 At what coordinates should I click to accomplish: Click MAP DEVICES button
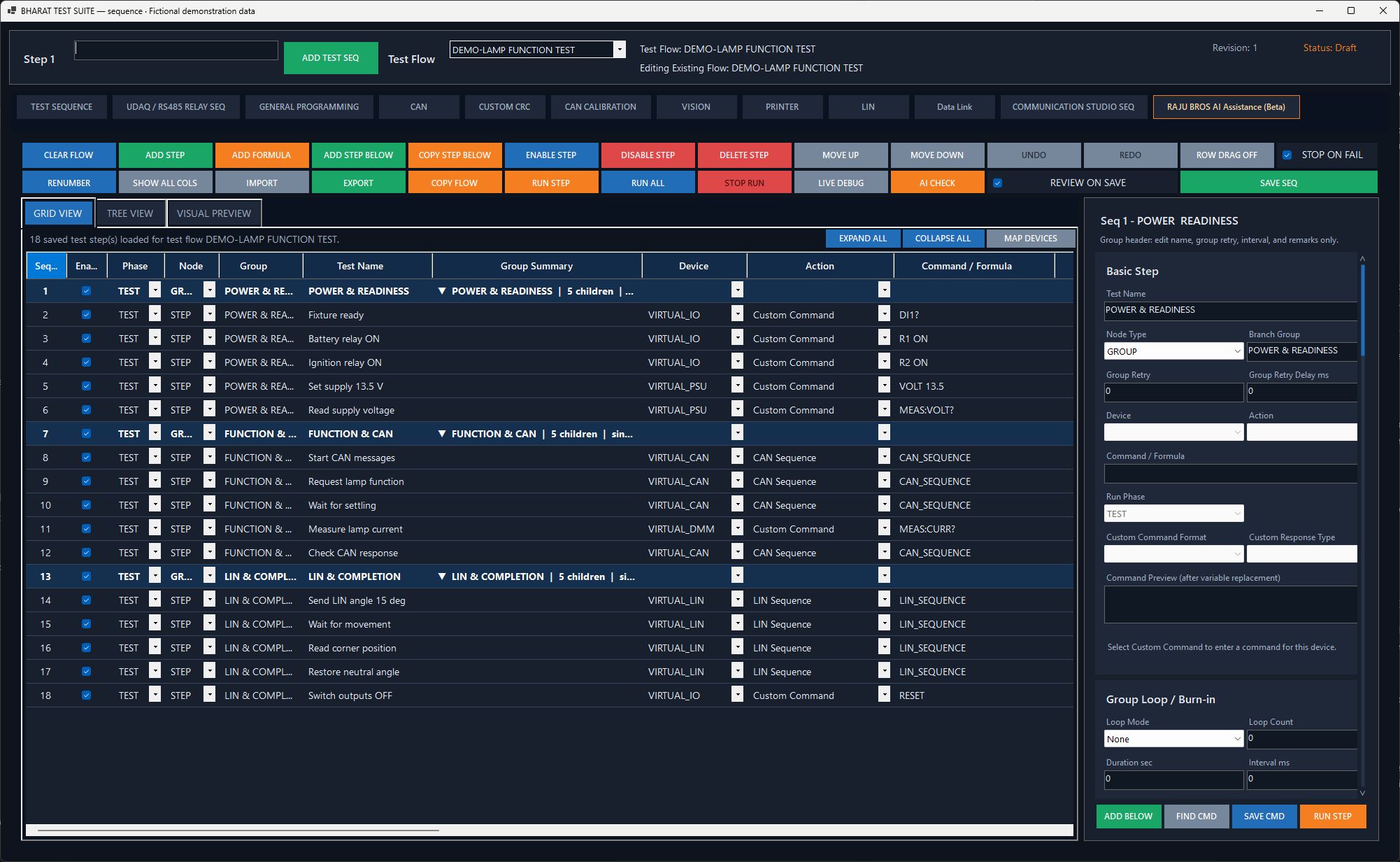[1031, 239]
